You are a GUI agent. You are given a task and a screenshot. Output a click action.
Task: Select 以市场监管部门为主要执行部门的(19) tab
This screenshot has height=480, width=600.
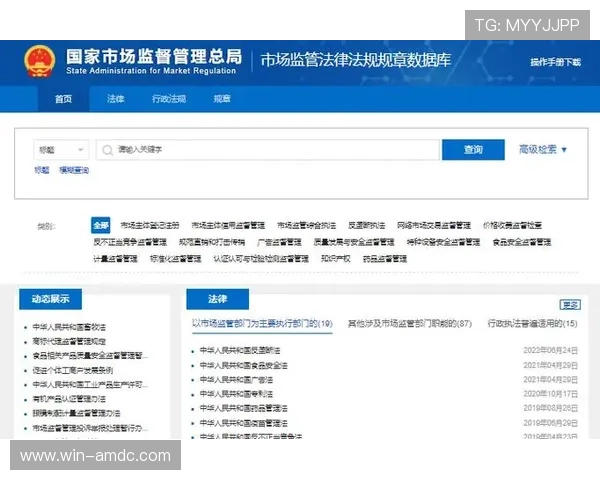[x=262, y=324]
